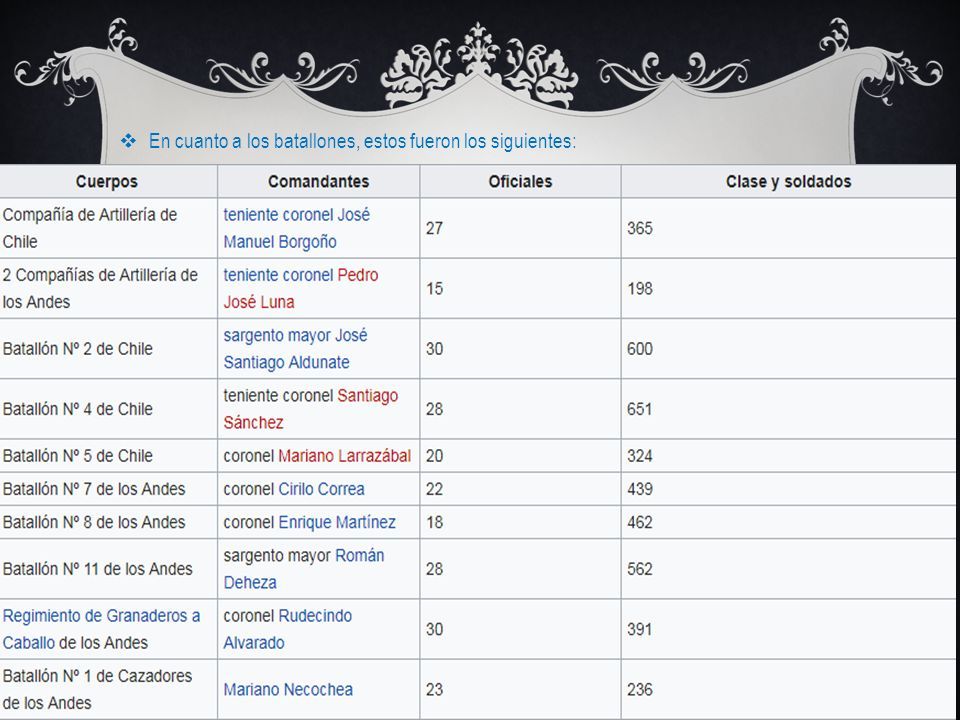Select cell '2 Compañías de Artillería de los Andes'
This screenshot has height=720, width=960.
coord(108,288)
